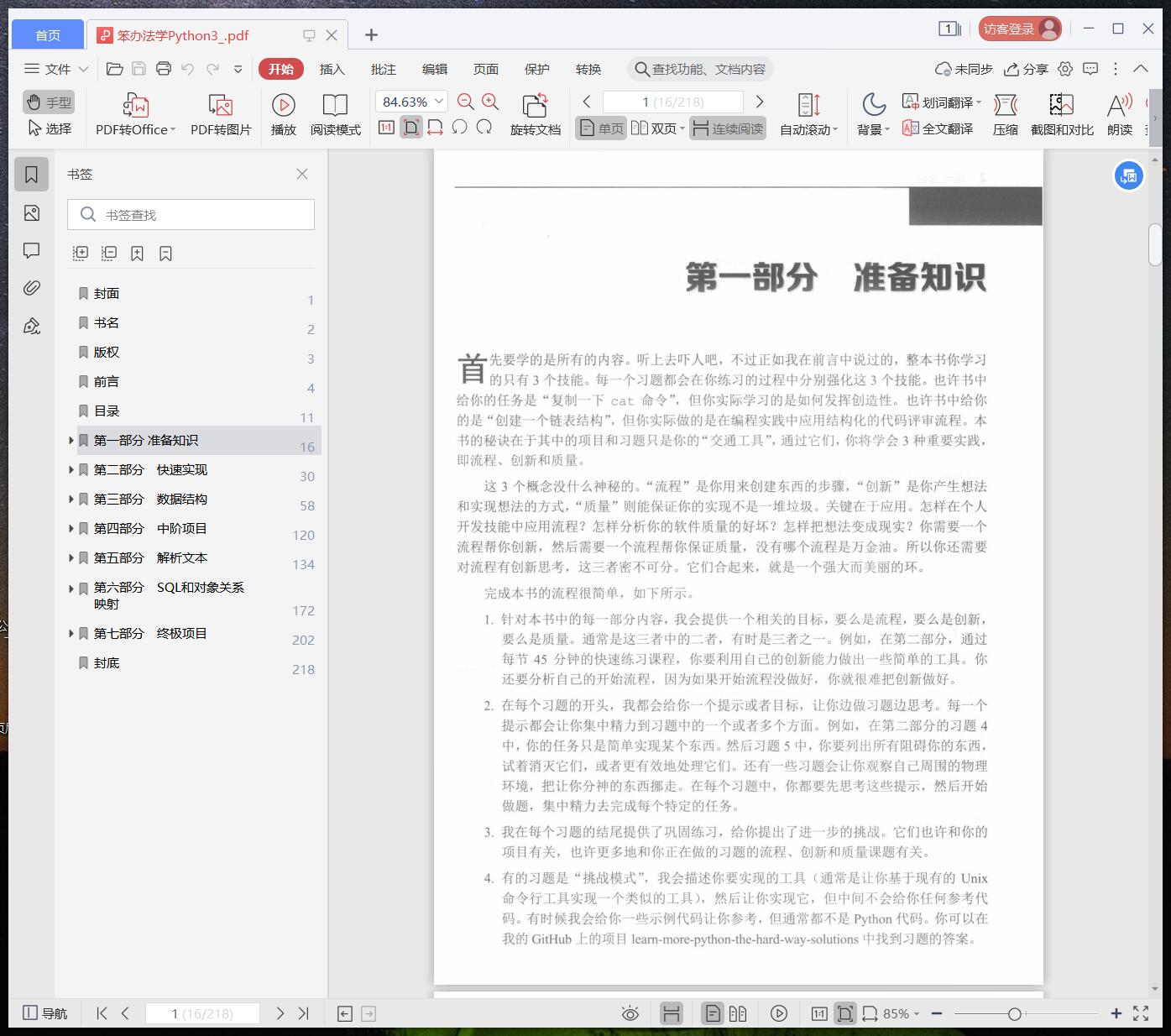Open the folder icon to open a file
Screen dimensions: 1171x1036
[115, 69]
